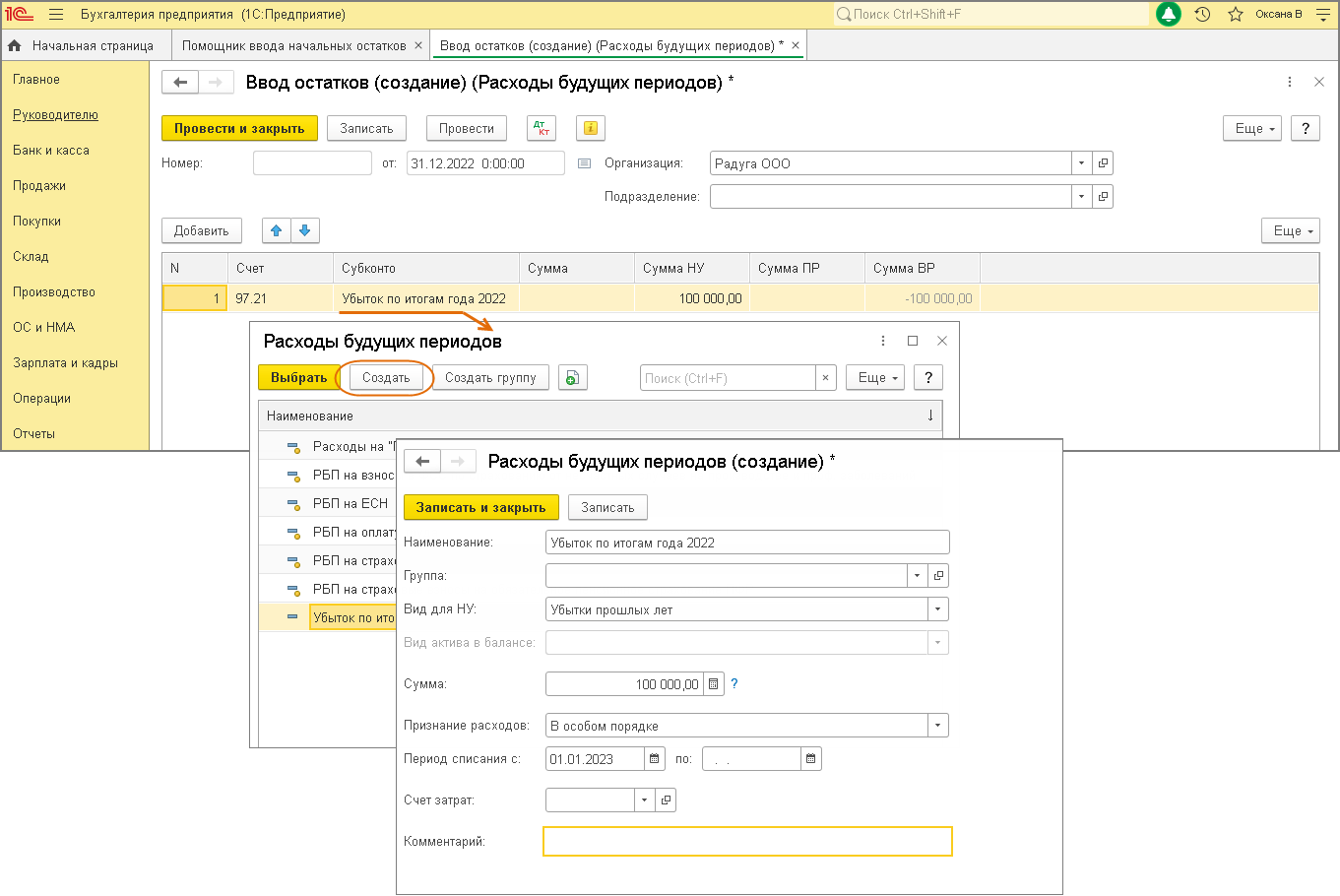
Task: Click the Счет cell 97.21
Action: pos(281,298)
